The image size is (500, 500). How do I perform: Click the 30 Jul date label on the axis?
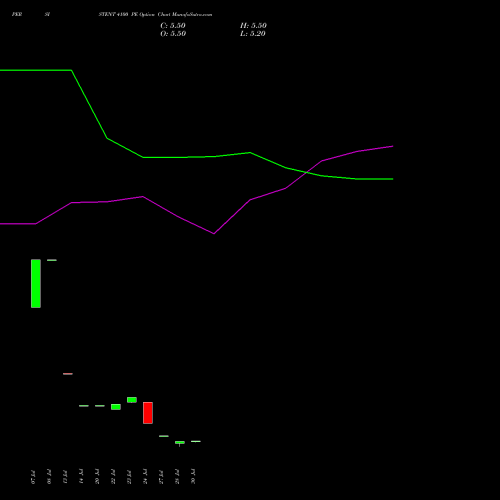[x=193, y=477]
